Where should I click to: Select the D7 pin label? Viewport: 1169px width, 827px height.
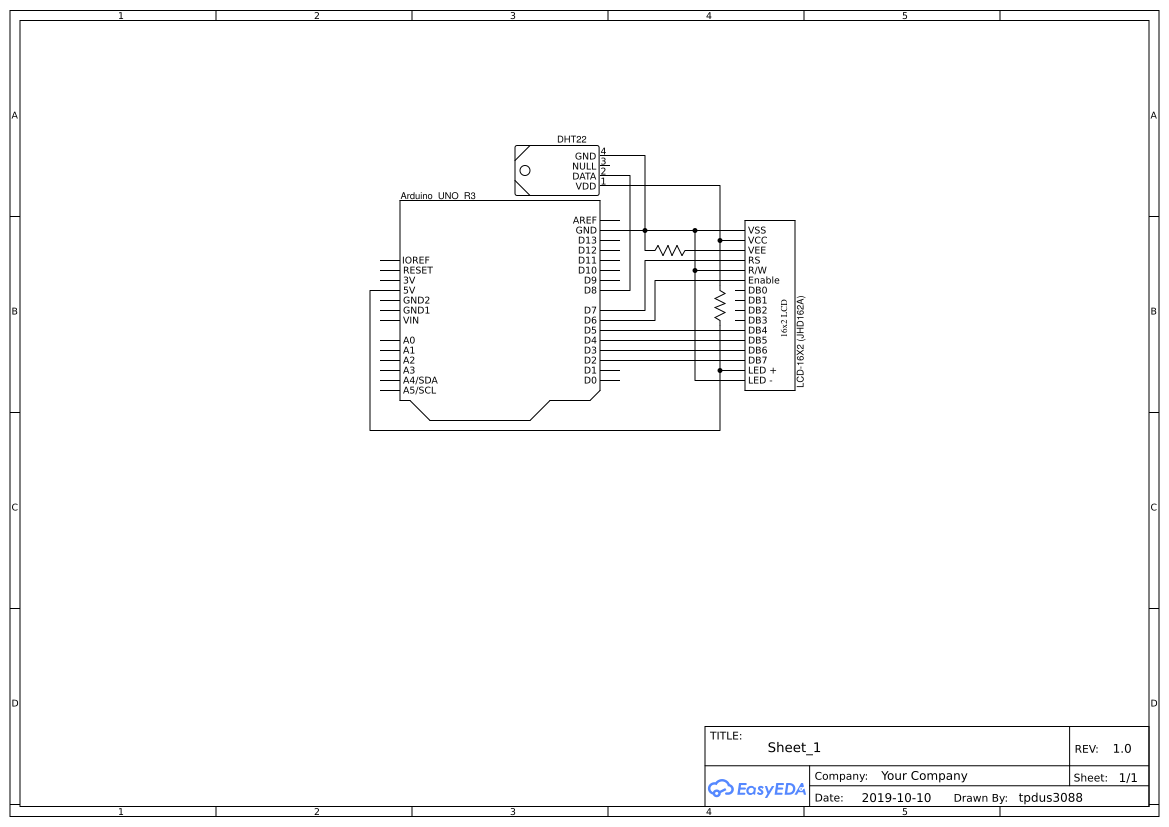pyautogui.click(x=590, y=310)
